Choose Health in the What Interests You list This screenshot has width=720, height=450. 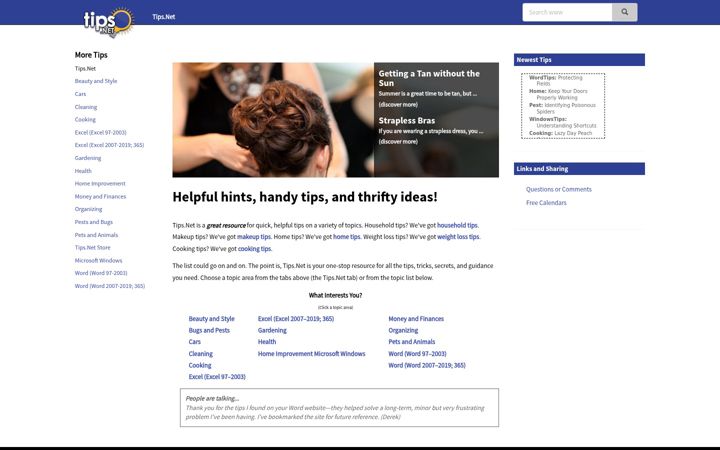pos(267,342)
